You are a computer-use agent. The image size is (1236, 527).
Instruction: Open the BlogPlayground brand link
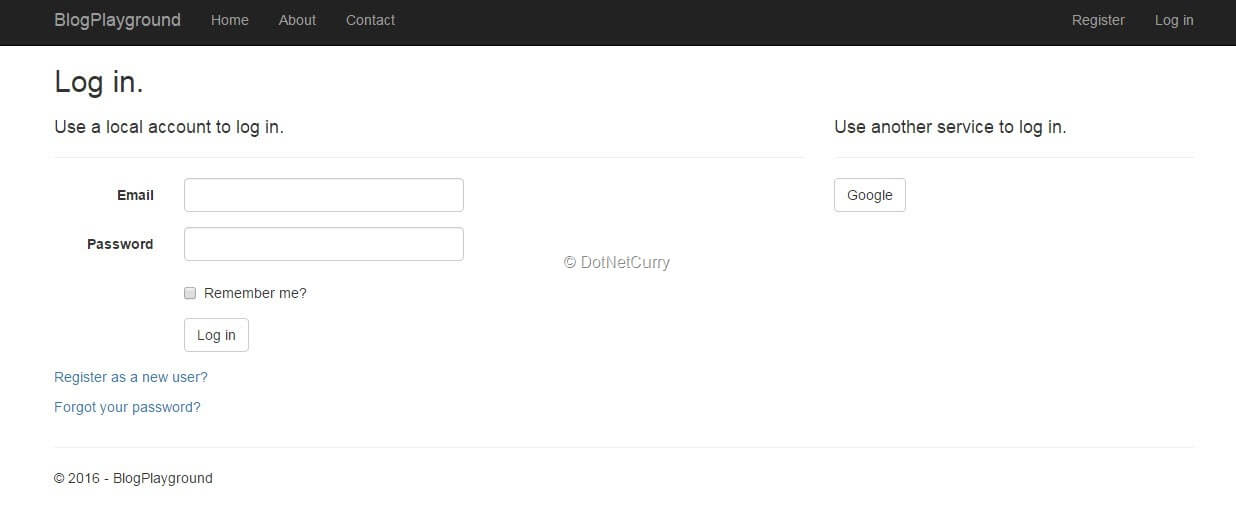click(117, 20)
